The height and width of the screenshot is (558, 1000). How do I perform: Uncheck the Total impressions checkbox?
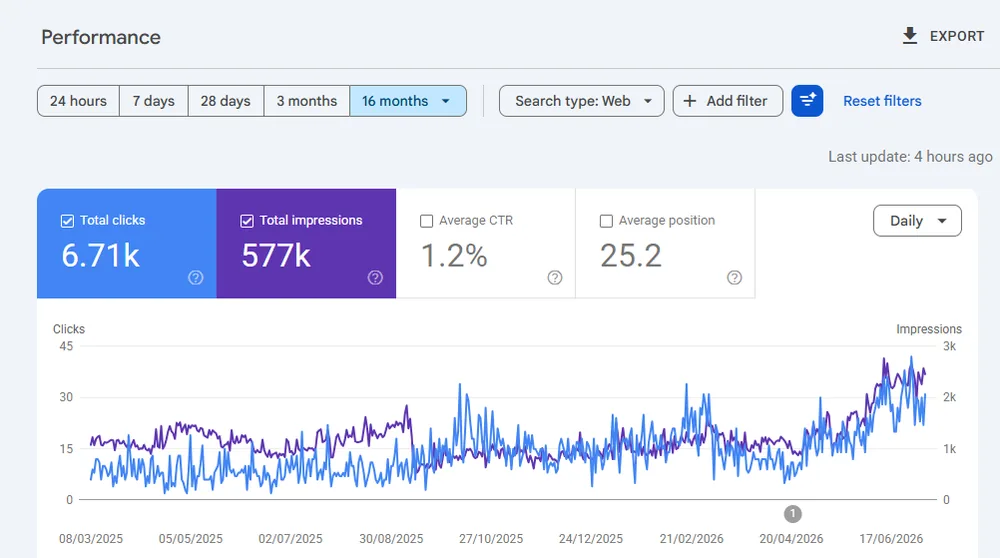pos(247,221)
